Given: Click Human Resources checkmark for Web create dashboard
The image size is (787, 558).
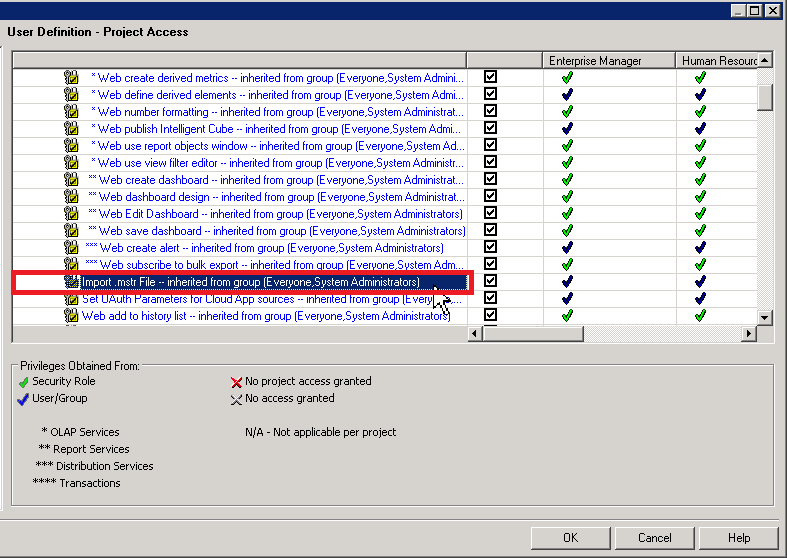Looking at the screenshot, I should click(700, 180).
